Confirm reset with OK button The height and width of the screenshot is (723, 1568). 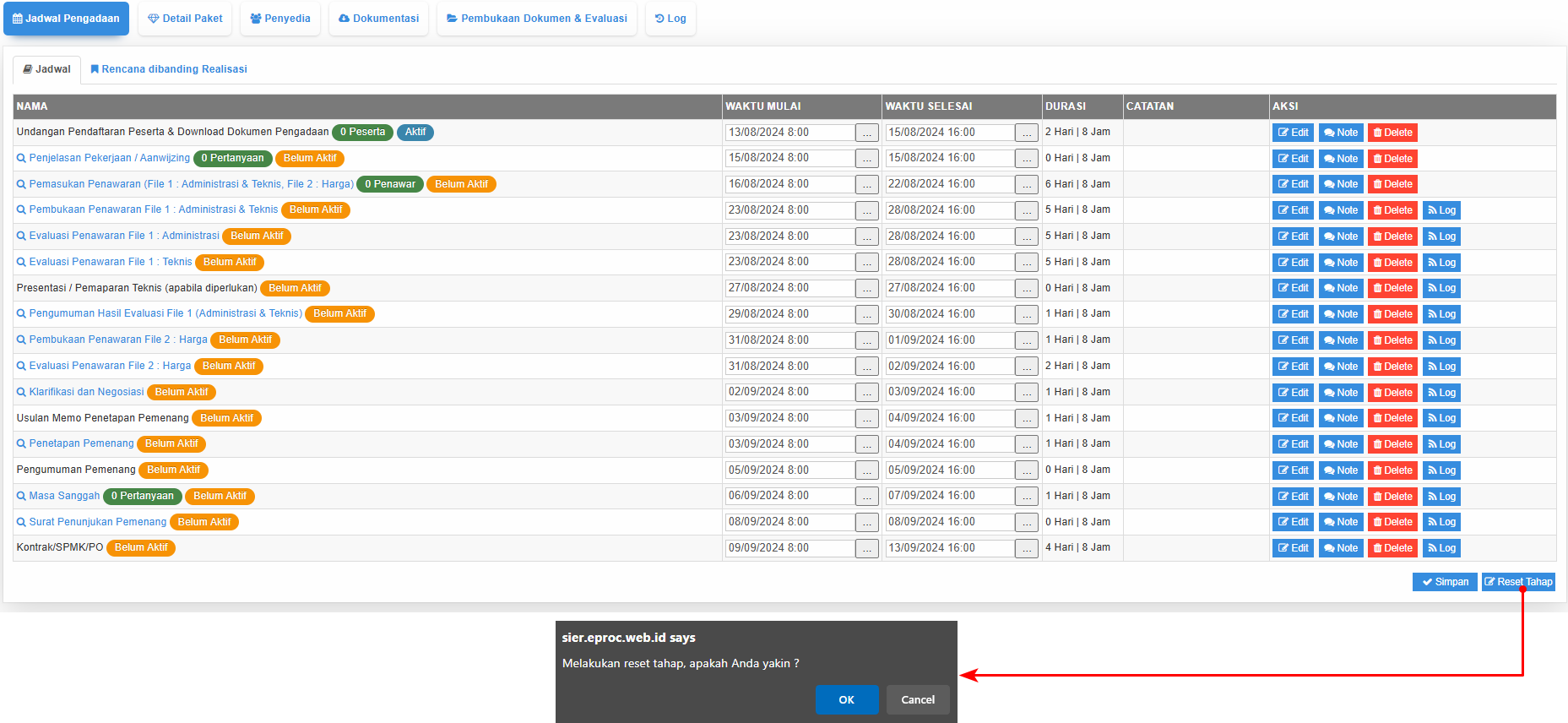(x=846, y=699)
